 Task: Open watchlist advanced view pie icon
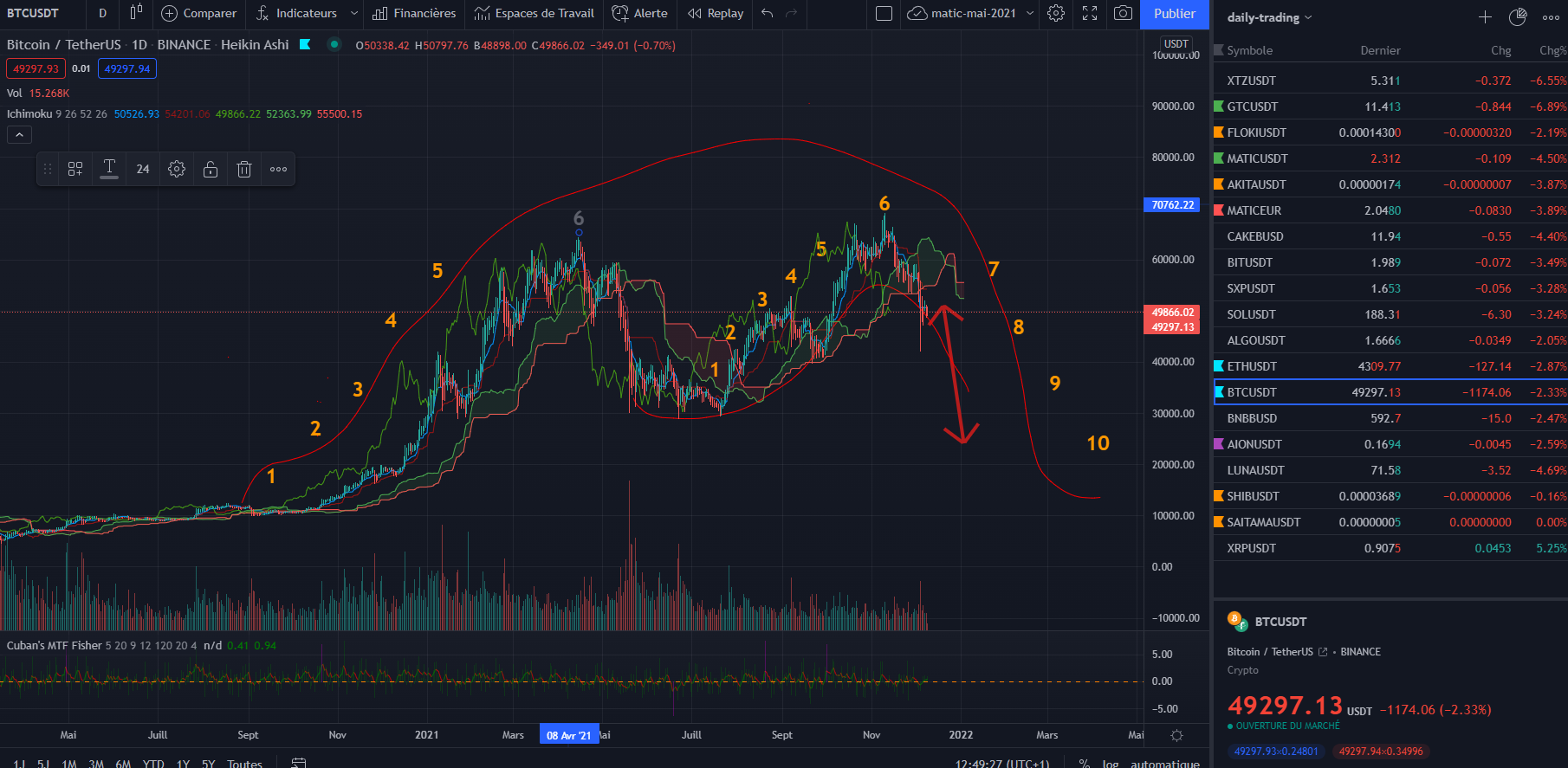pos(1518,17)
